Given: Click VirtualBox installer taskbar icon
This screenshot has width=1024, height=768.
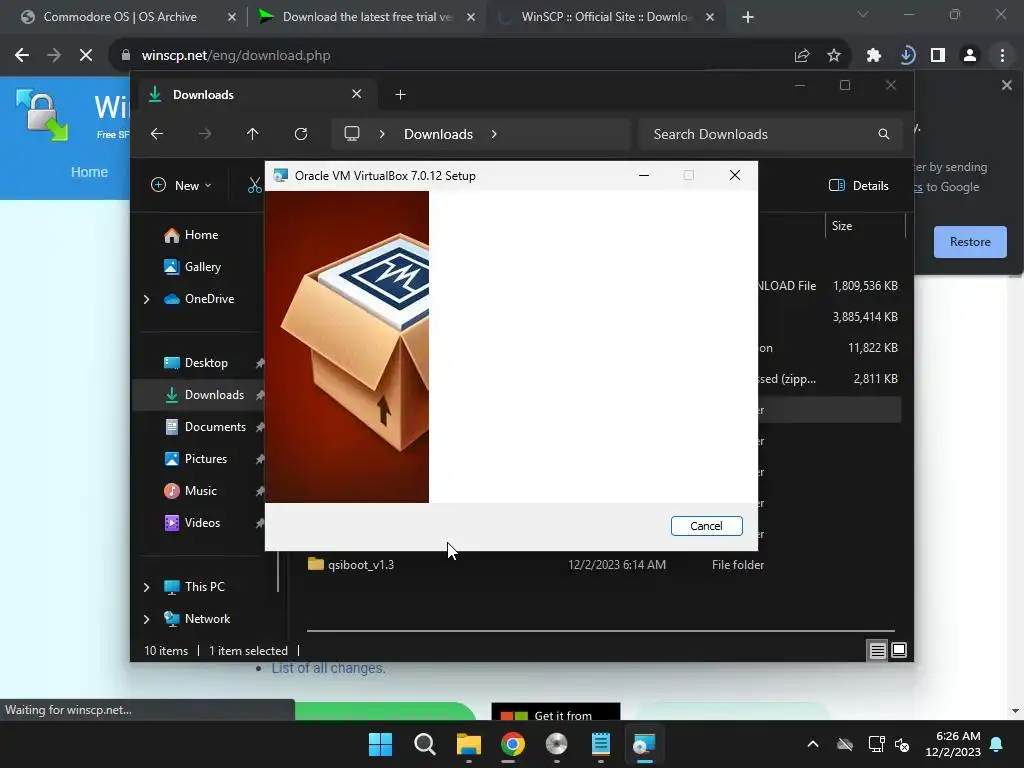Looking at the screenshot, I should pyautogui.click(x=644, y=744).
